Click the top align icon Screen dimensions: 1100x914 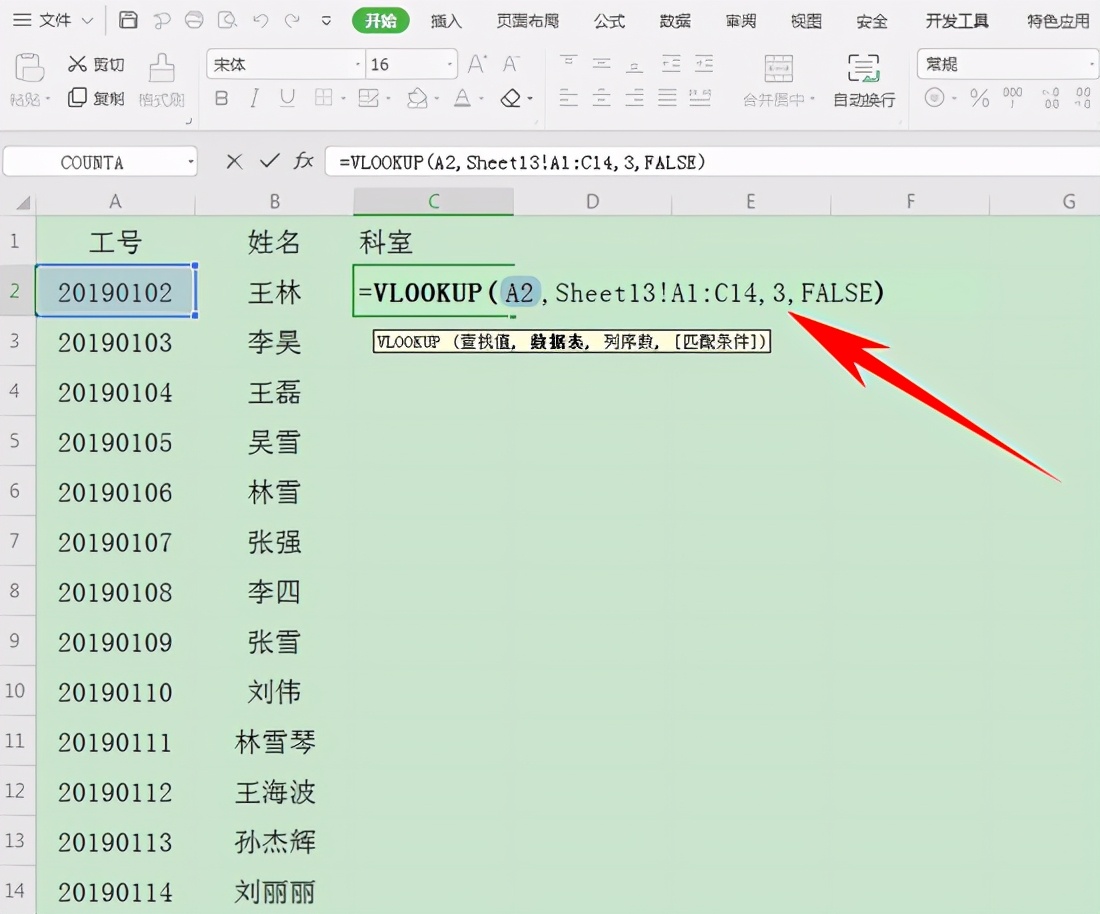(x=568, y=64)
